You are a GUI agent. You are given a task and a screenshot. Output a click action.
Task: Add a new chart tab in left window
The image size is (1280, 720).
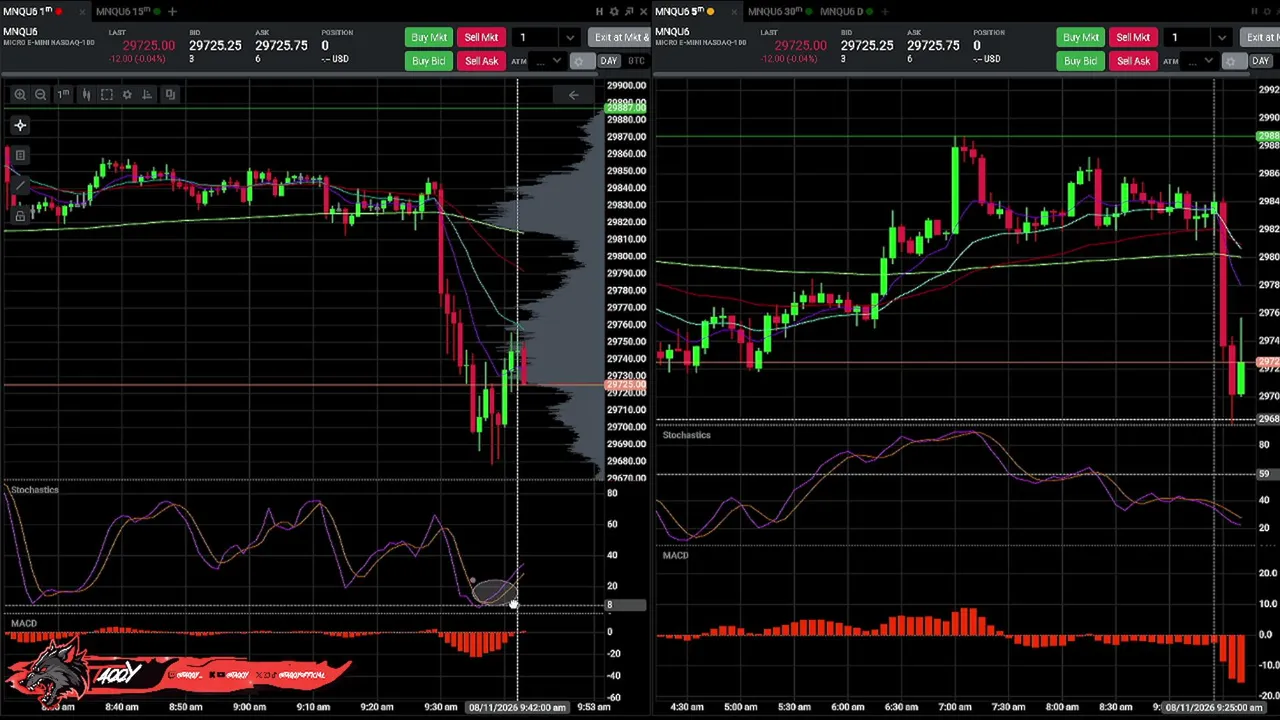172,11
